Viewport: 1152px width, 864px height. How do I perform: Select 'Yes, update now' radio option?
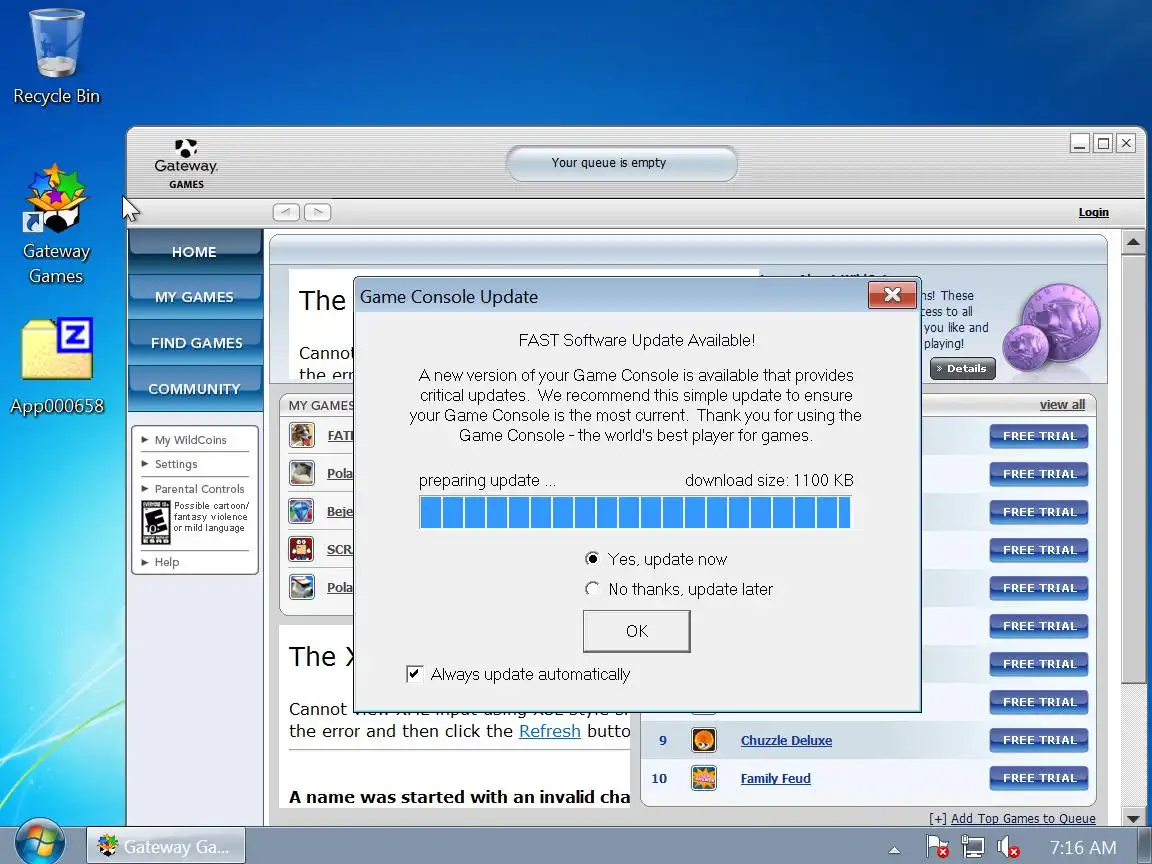click(592, 559)
